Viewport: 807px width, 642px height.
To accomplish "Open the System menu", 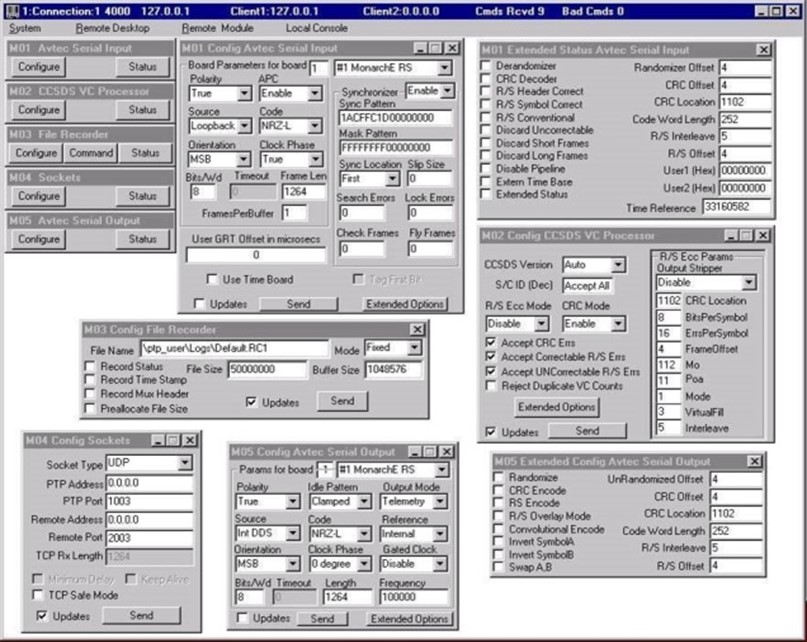I will (25, 28).
